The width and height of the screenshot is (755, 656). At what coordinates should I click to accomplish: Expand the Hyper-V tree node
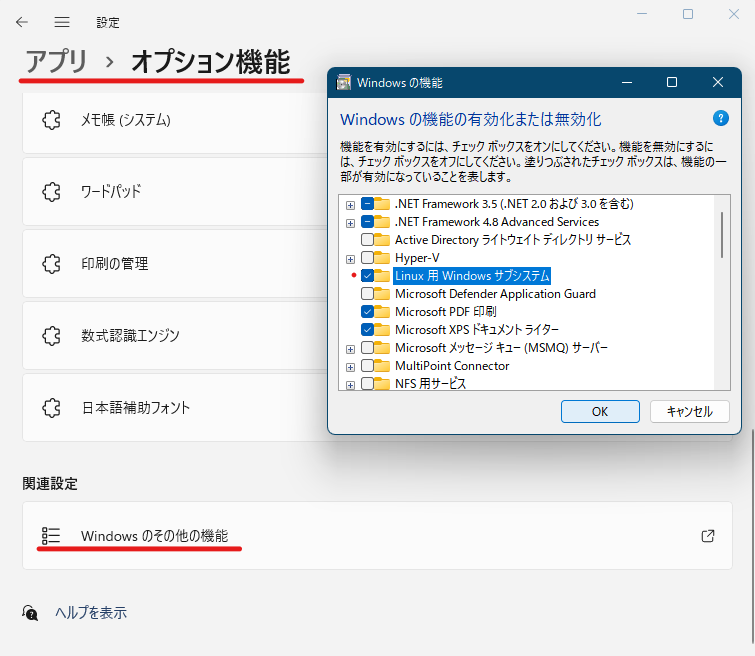click(351, 259)
